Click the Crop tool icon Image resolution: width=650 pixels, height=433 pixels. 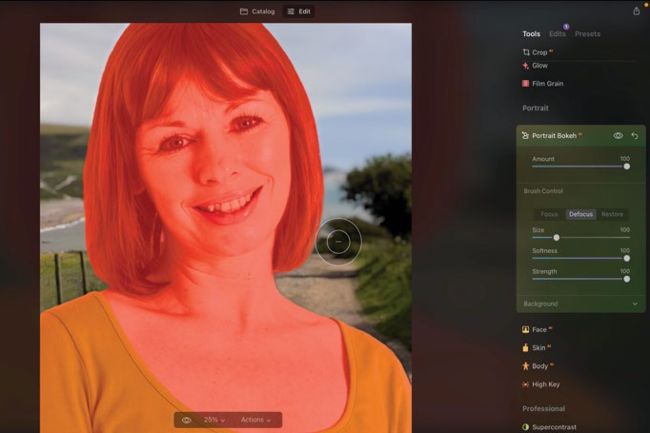click(x=527, y=52)
